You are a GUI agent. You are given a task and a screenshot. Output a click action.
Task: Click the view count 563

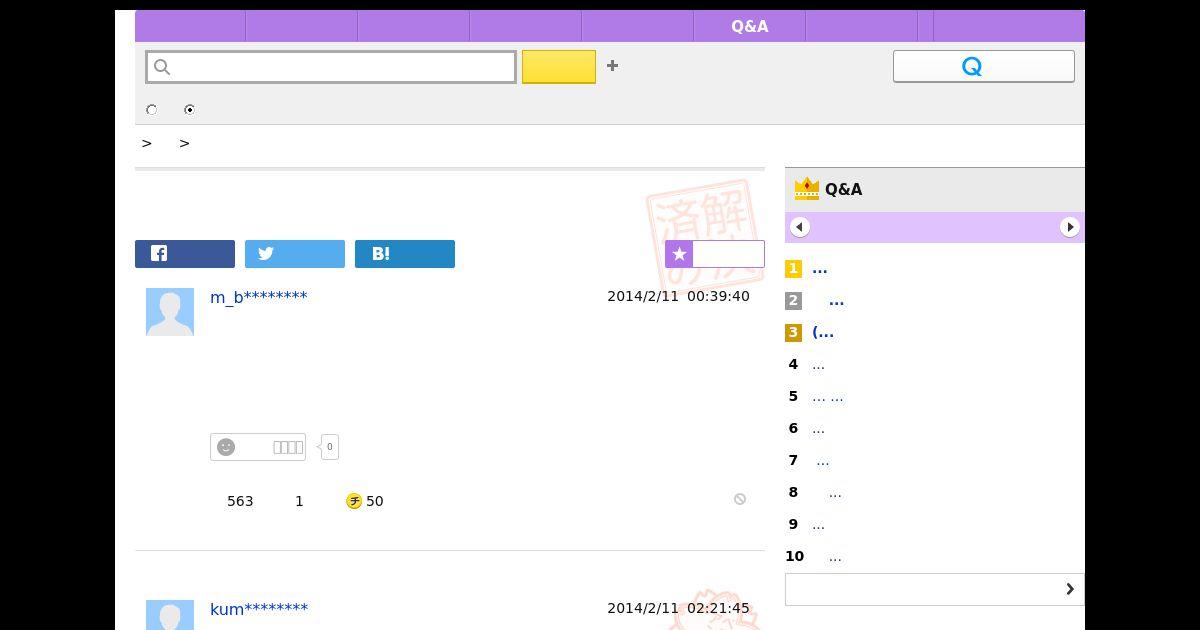(x=240, y=501)
